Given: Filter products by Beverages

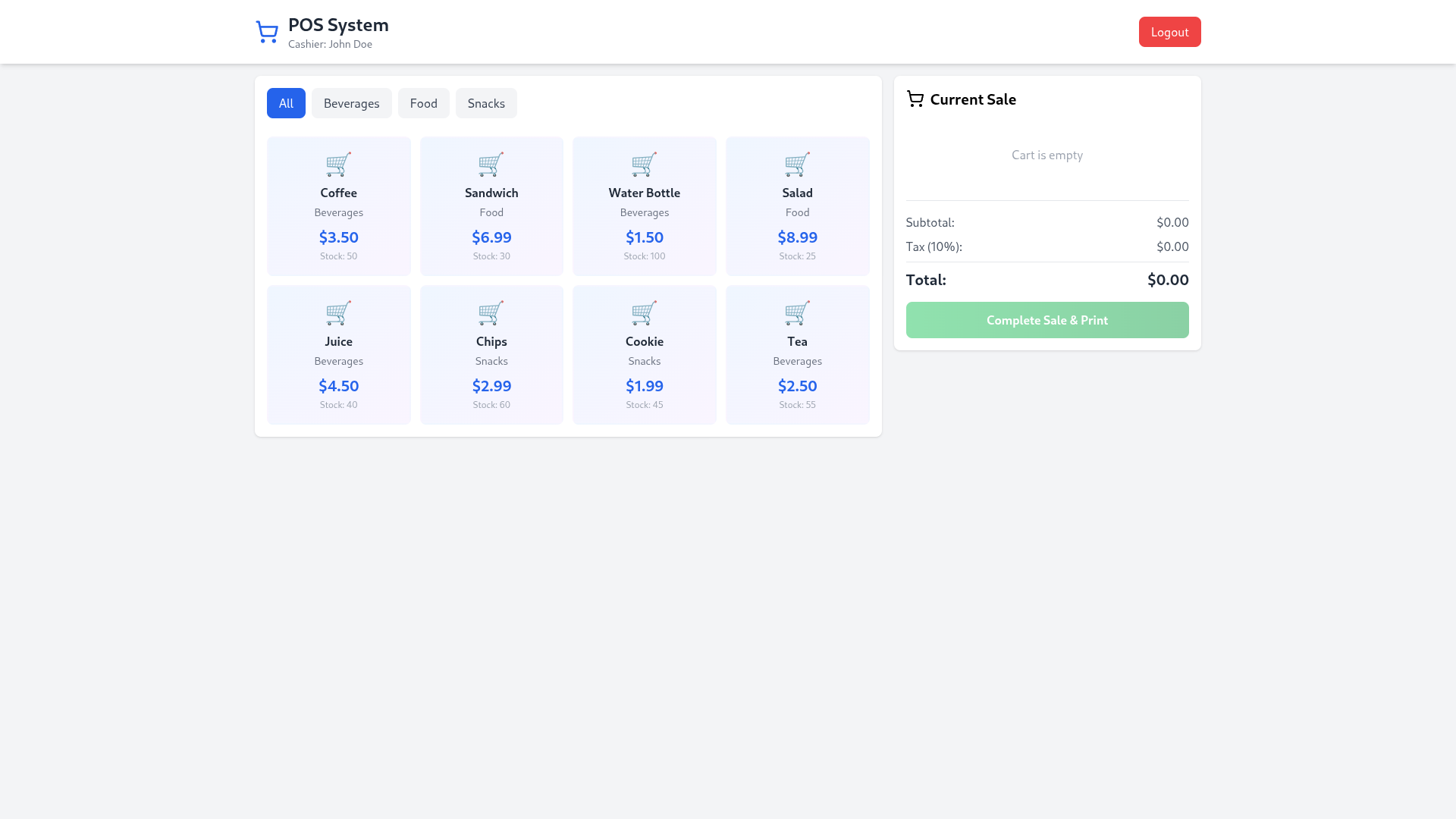Looking at the screenshot, I should click(351, 103).
